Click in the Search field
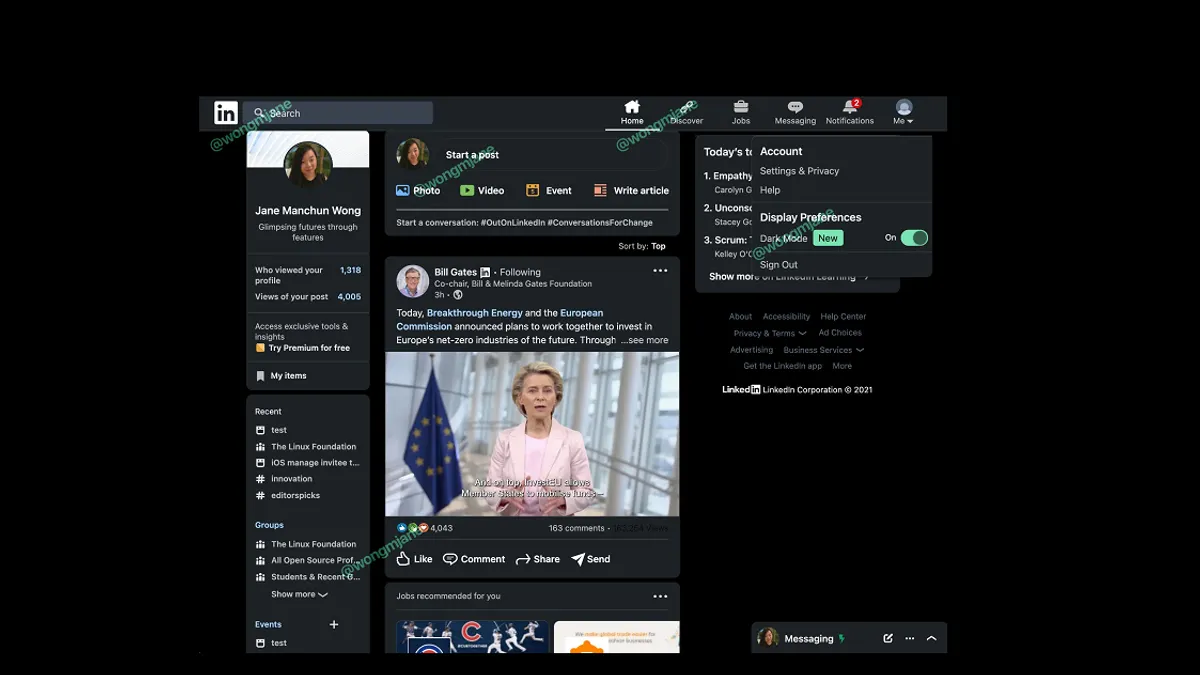1200x675 pixels. (x=340, y=113)
